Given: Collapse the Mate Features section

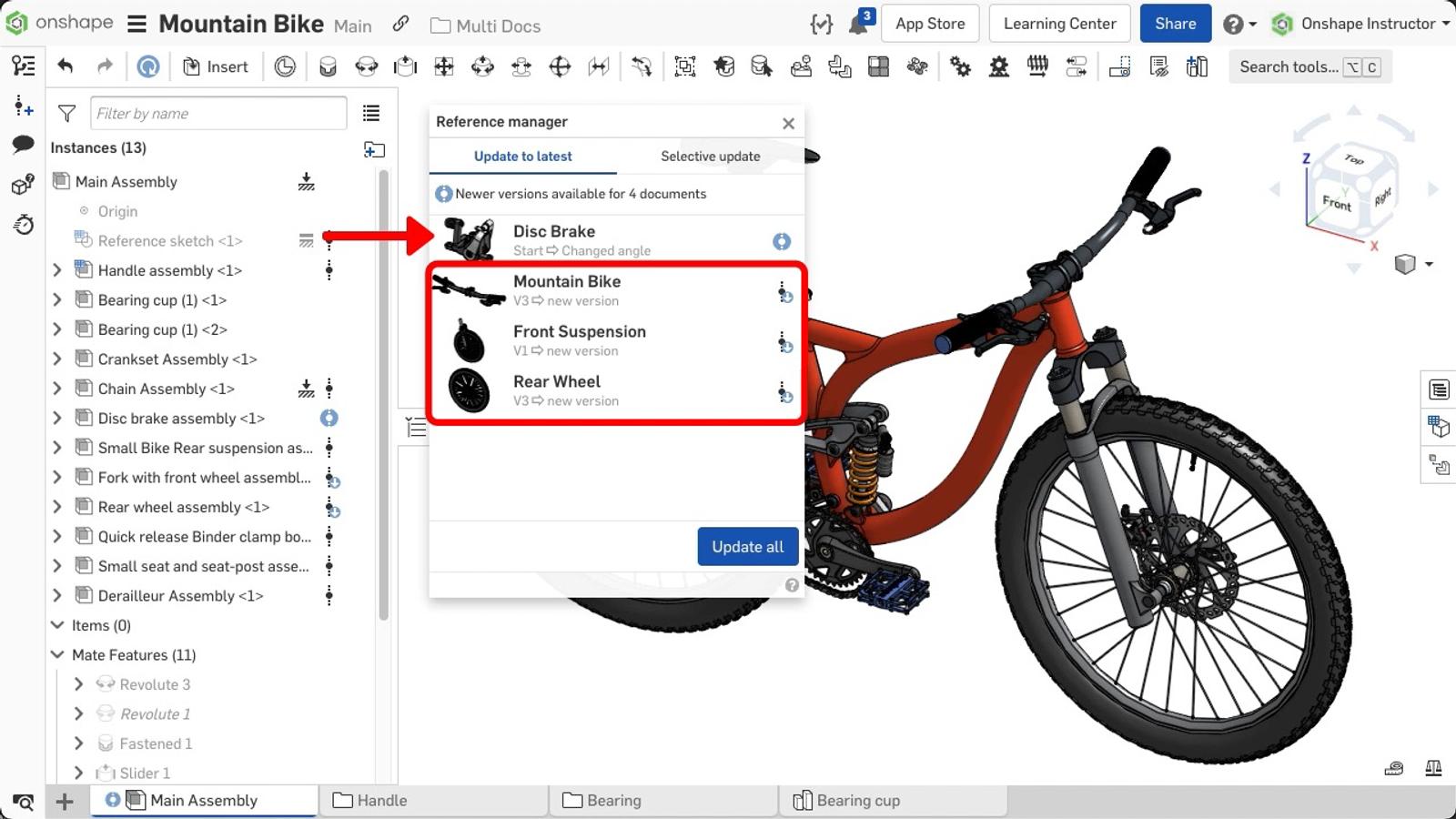Looking at the screenshot, I should (x=57, y=654).
